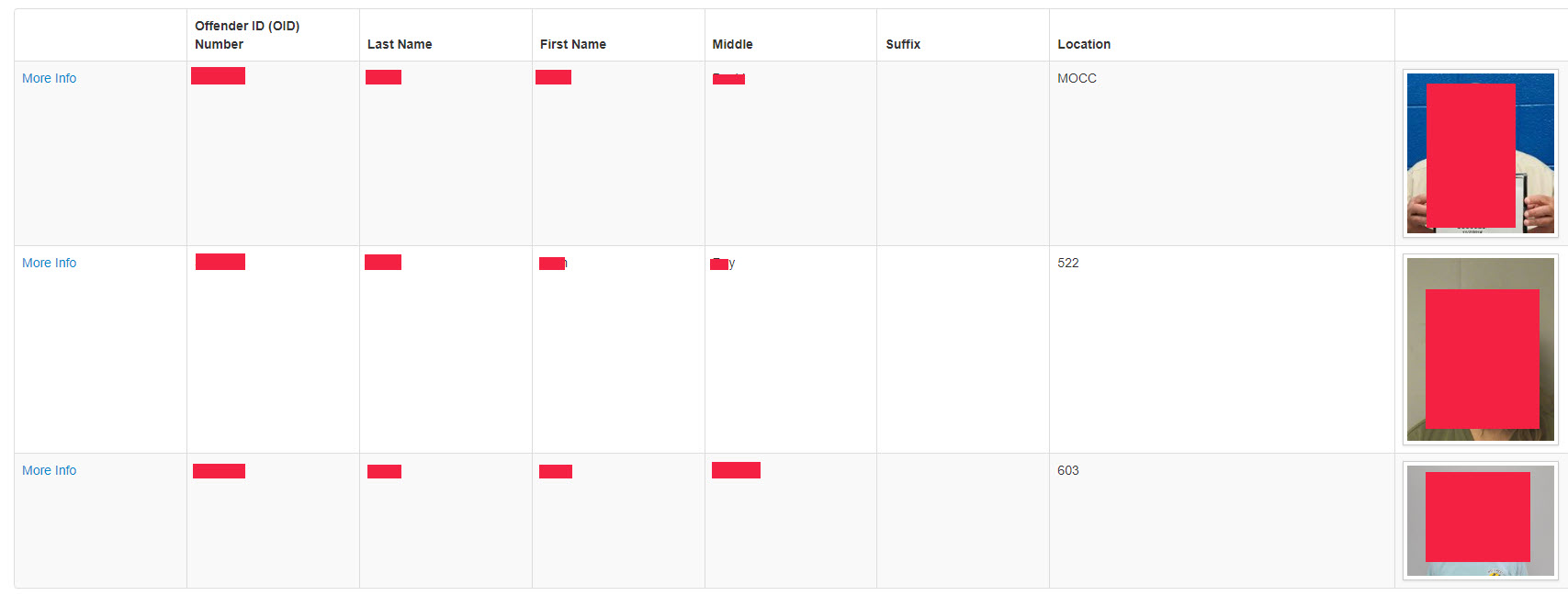Viewport: 1568px width, 596px height.
Task: Open the offender photo in MOCC row
Action: (1480, 153)
